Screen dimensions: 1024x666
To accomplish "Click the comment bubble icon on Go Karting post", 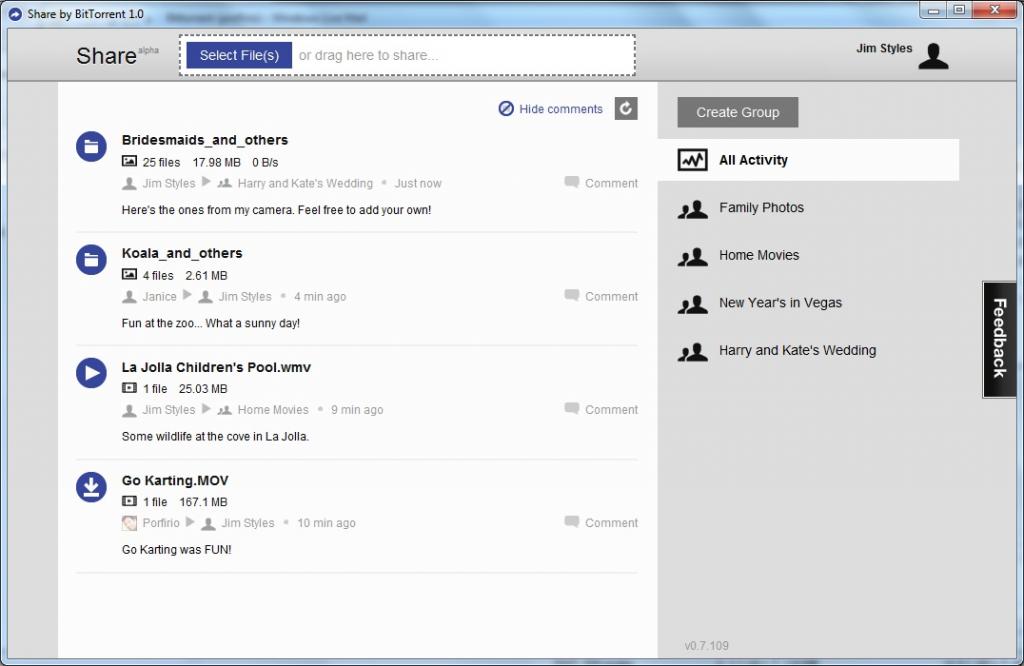I will (x=571, y=522).
